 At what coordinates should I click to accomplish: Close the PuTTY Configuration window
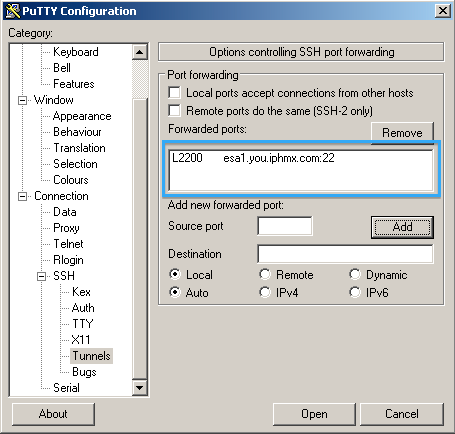click(442, 11)
